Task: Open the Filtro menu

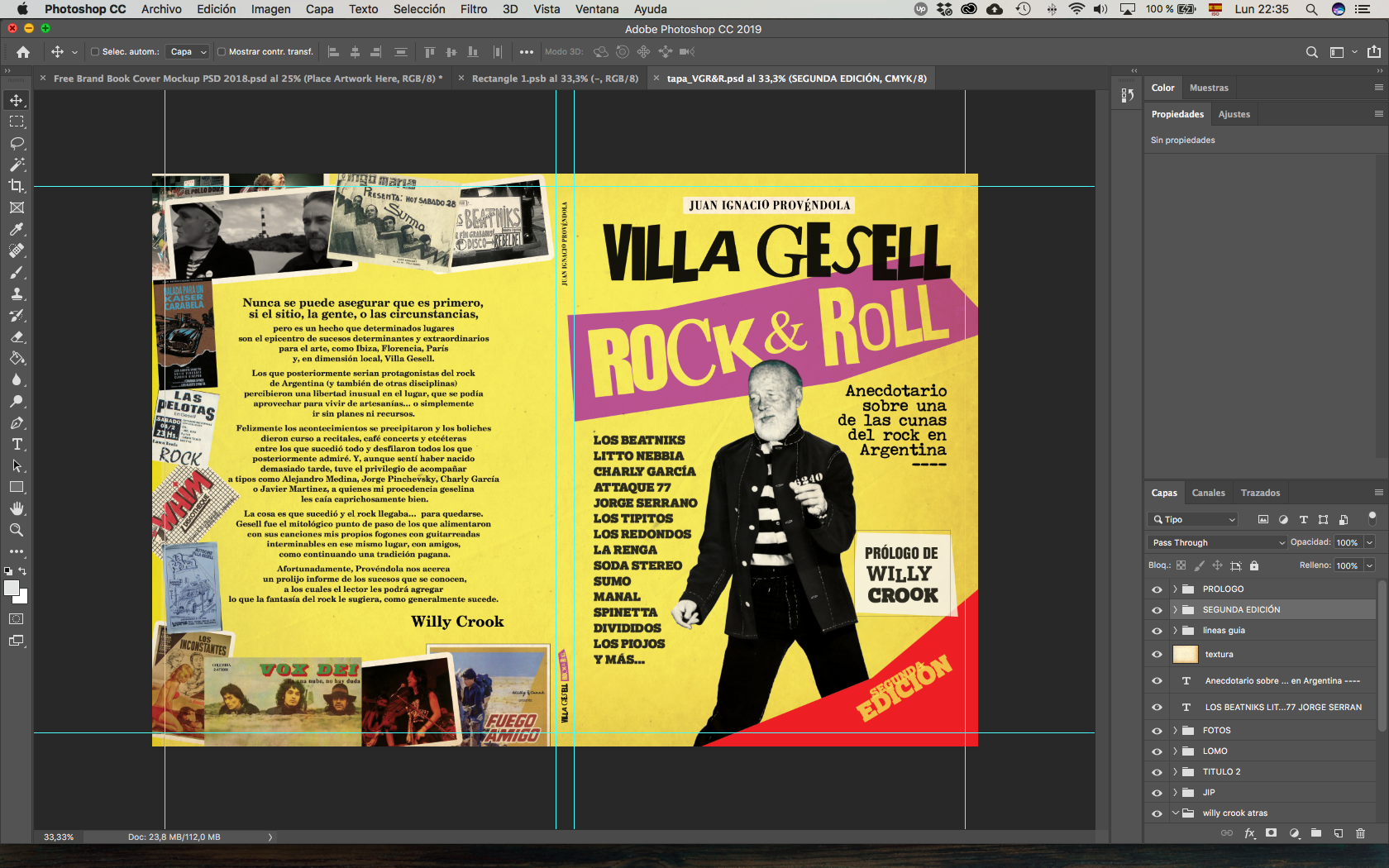Action: point(474,9)
